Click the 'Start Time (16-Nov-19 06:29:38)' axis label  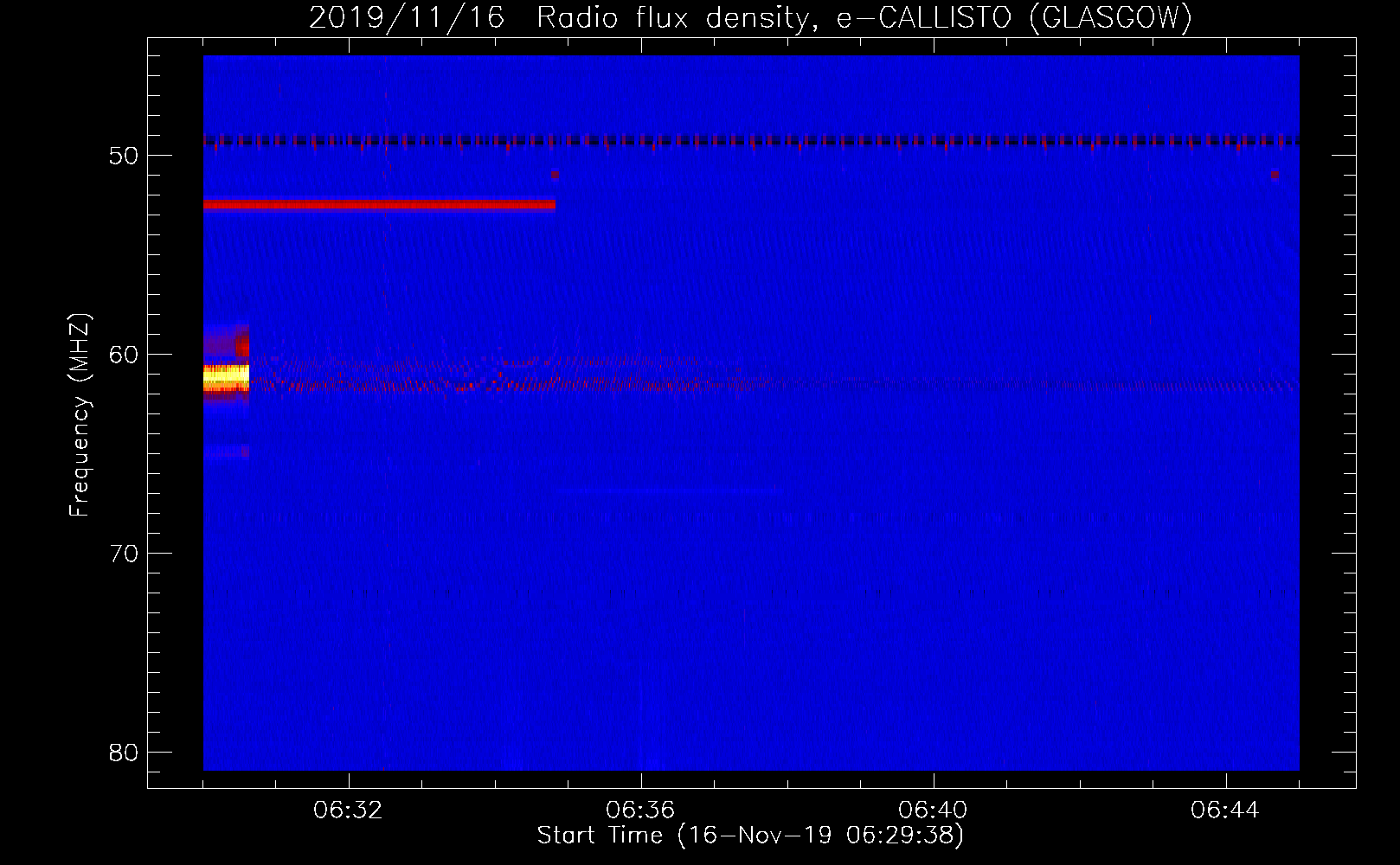point(750,836)
